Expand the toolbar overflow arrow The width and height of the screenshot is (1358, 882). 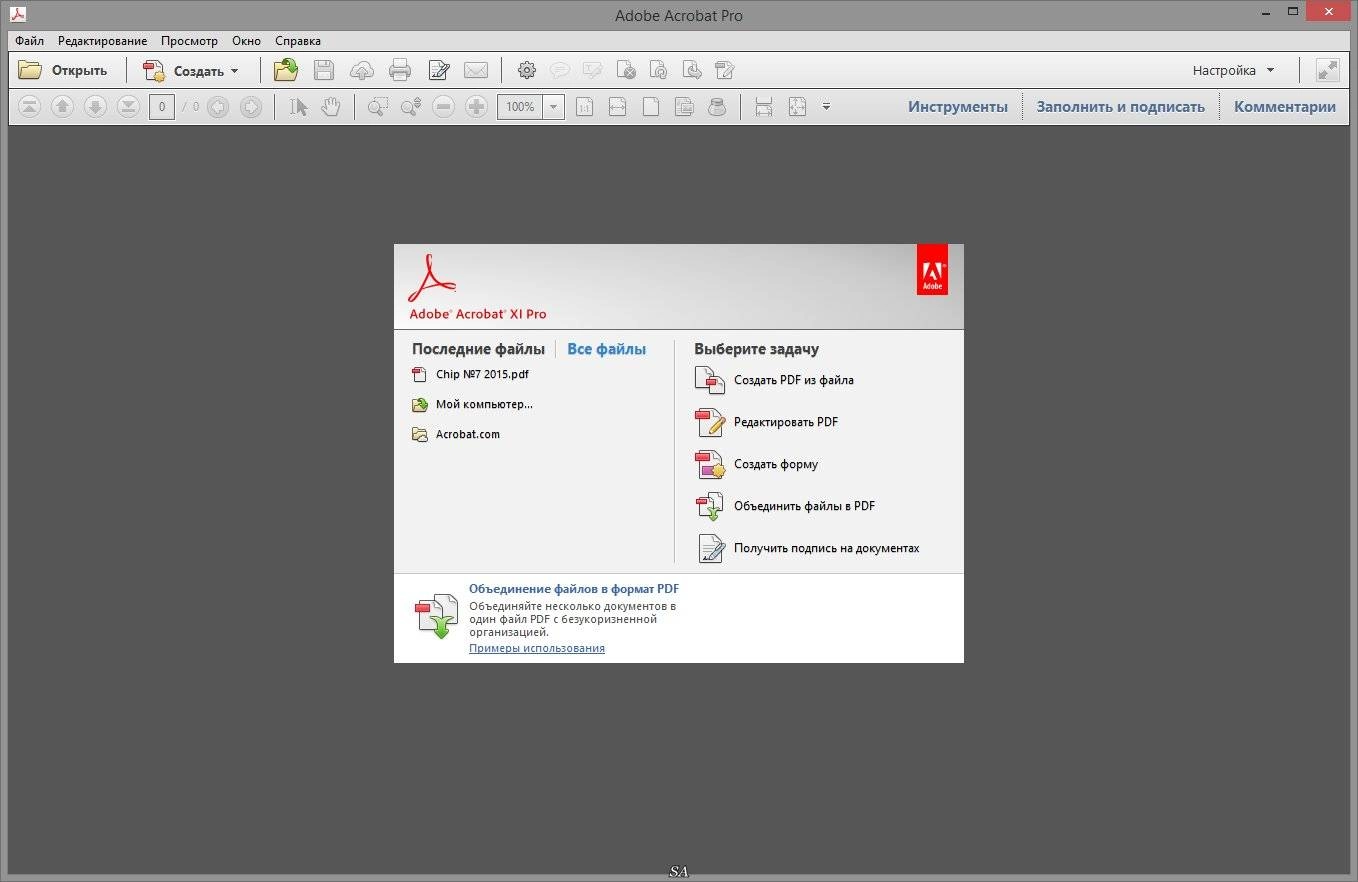click(826, 106)
